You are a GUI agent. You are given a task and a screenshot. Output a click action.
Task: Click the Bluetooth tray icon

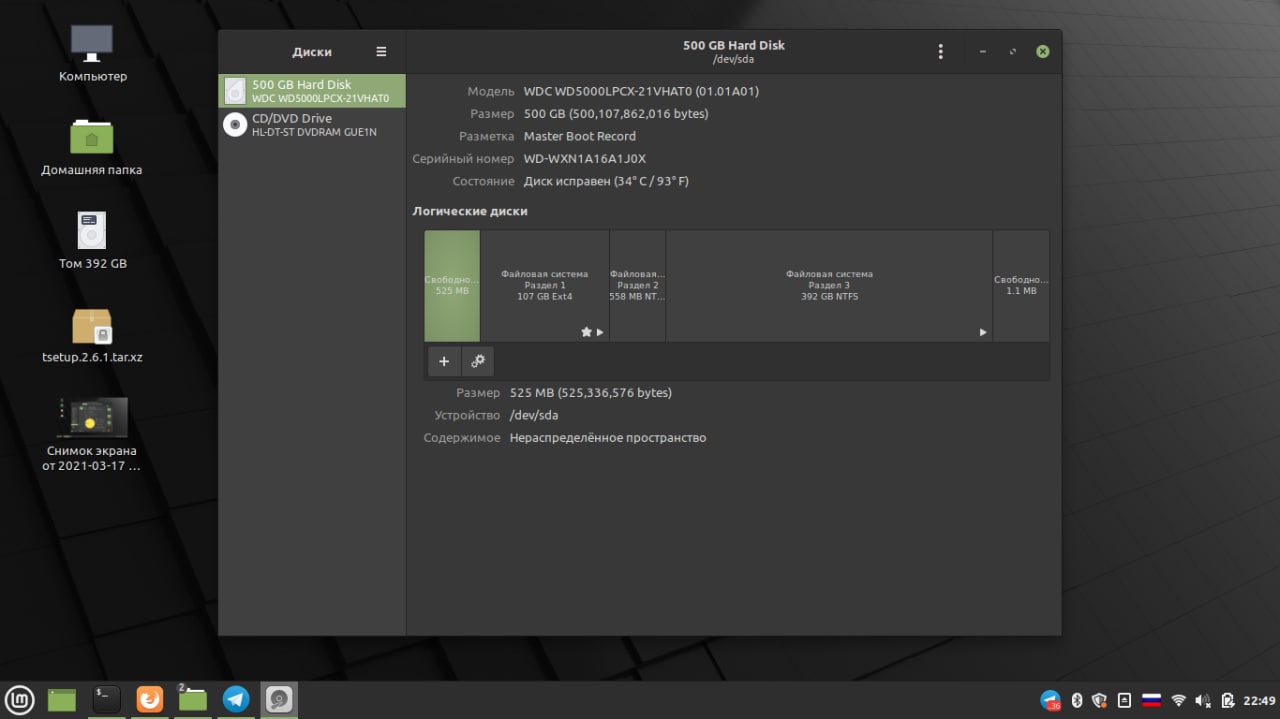click(x=1077, y=700)
